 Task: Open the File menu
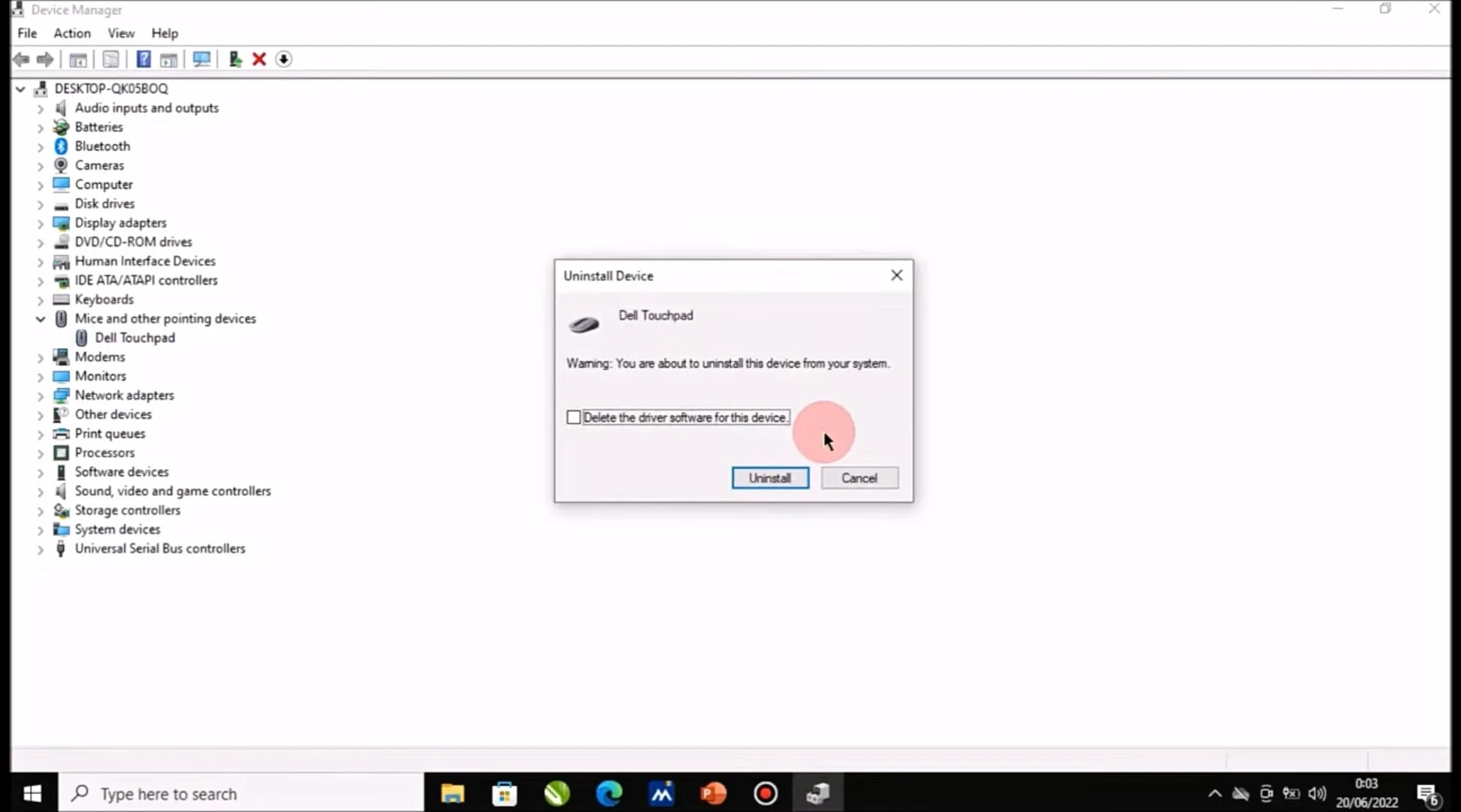27,33
